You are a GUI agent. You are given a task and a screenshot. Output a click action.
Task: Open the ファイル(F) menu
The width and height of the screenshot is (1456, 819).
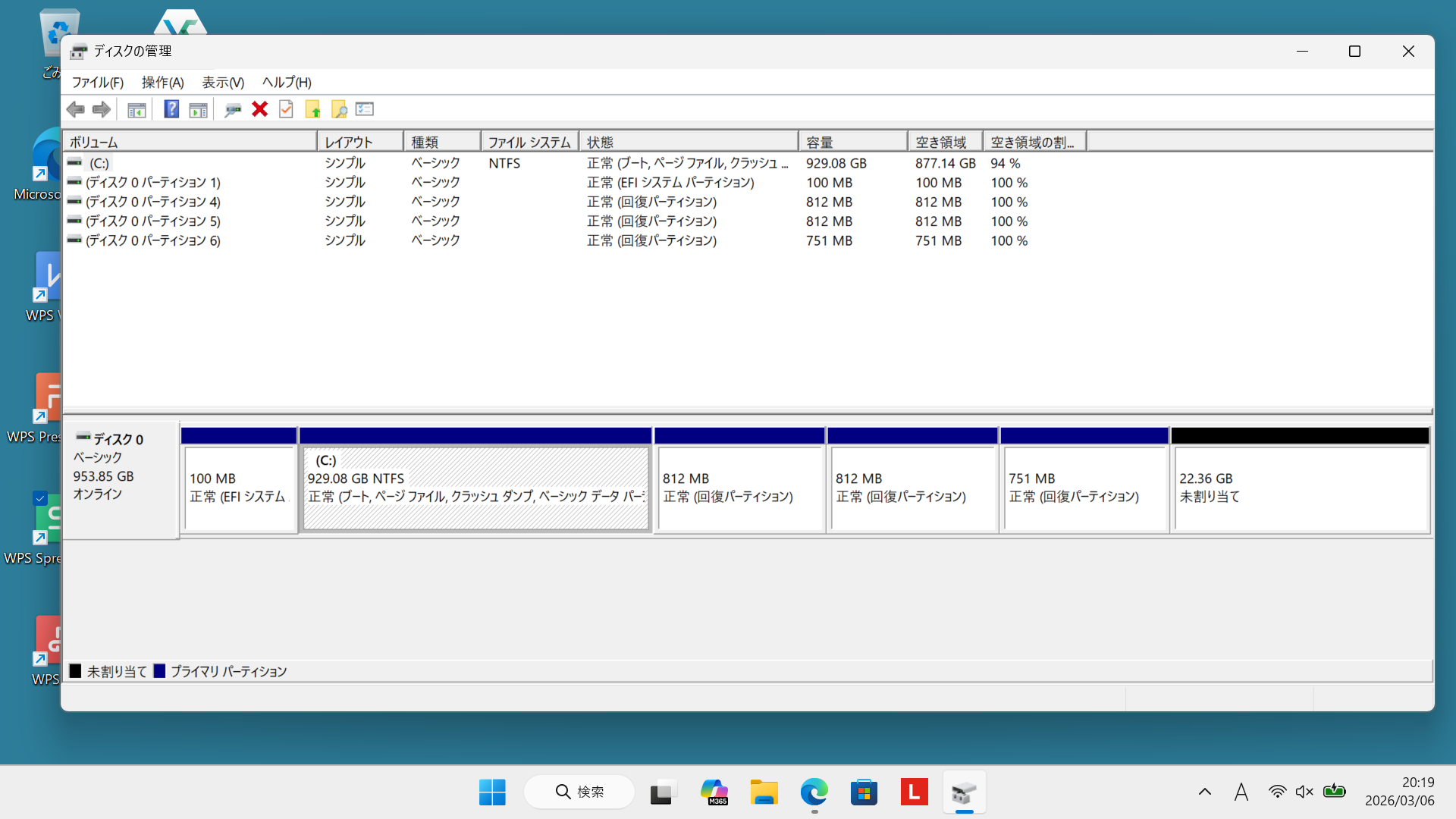click(x=97, y=82)
